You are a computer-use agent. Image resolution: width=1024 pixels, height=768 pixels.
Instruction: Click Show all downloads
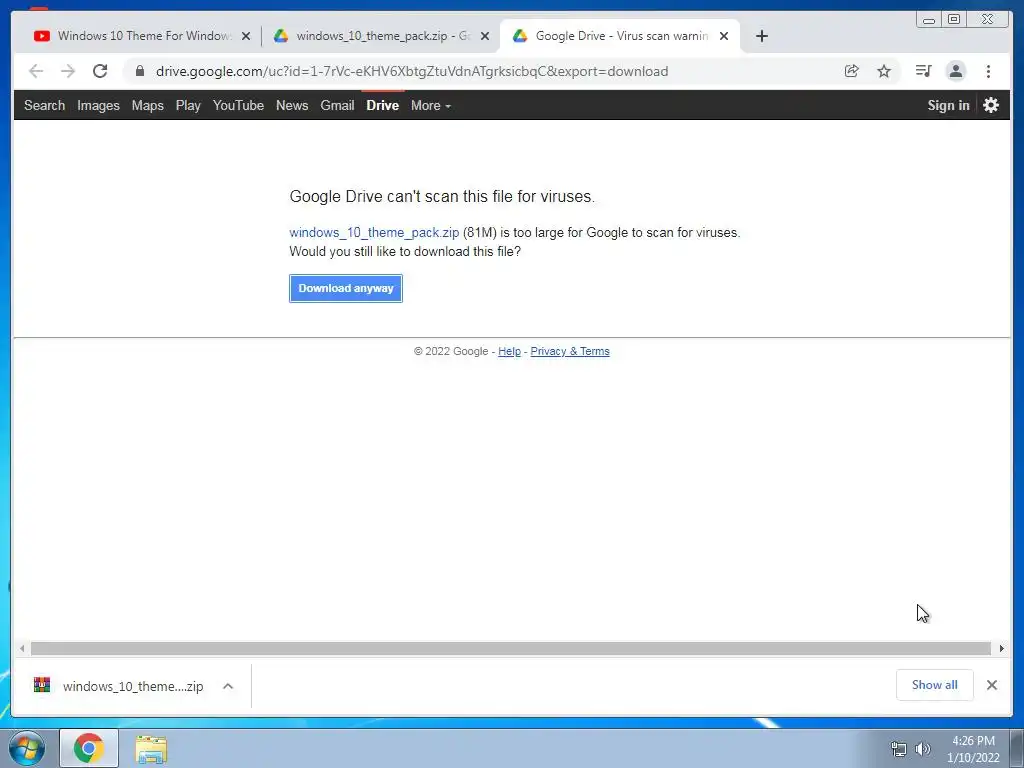tap(935, 685)
